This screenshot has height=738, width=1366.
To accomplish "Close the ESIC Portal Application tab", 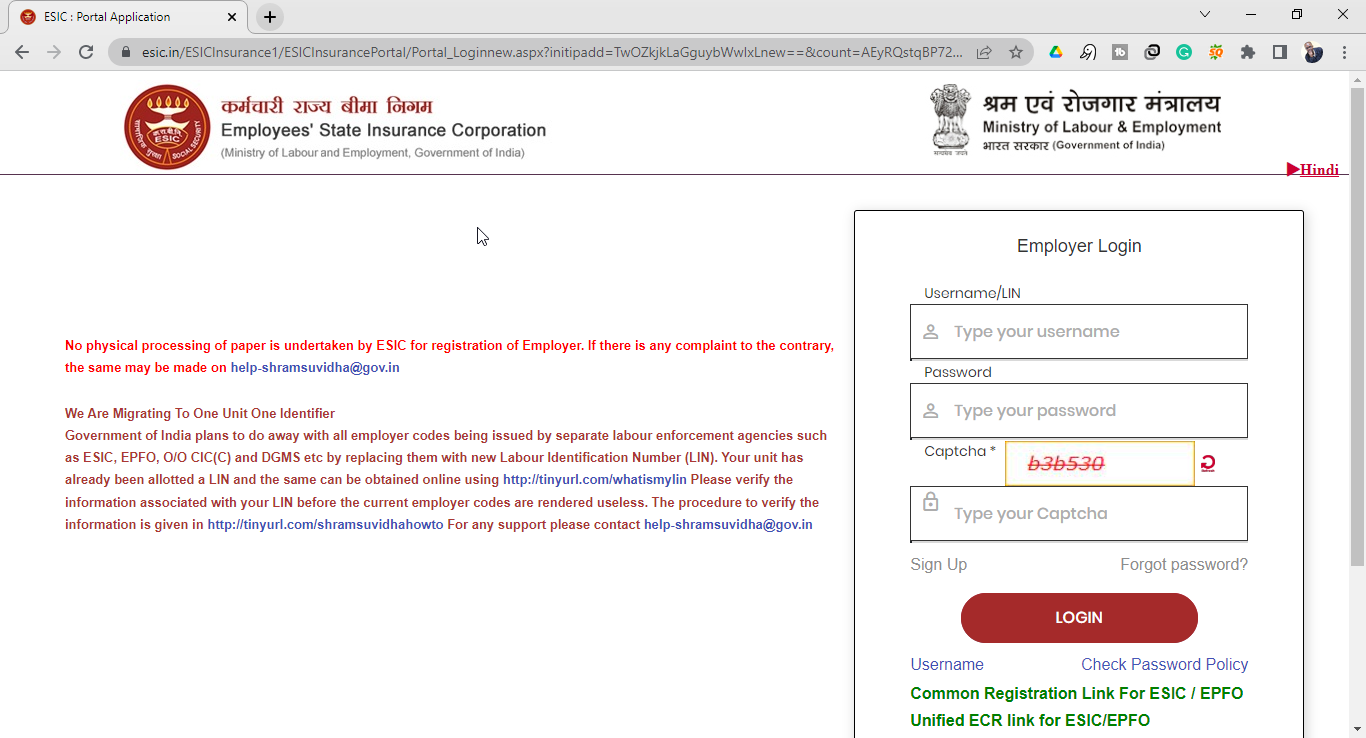I will click(x=231, y=17).
